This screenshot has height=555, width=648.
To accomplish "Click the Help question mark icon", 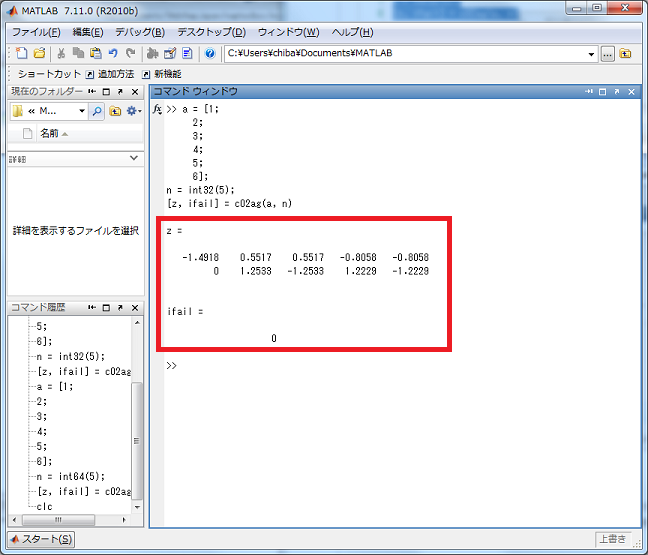I will tap(210, 53).
